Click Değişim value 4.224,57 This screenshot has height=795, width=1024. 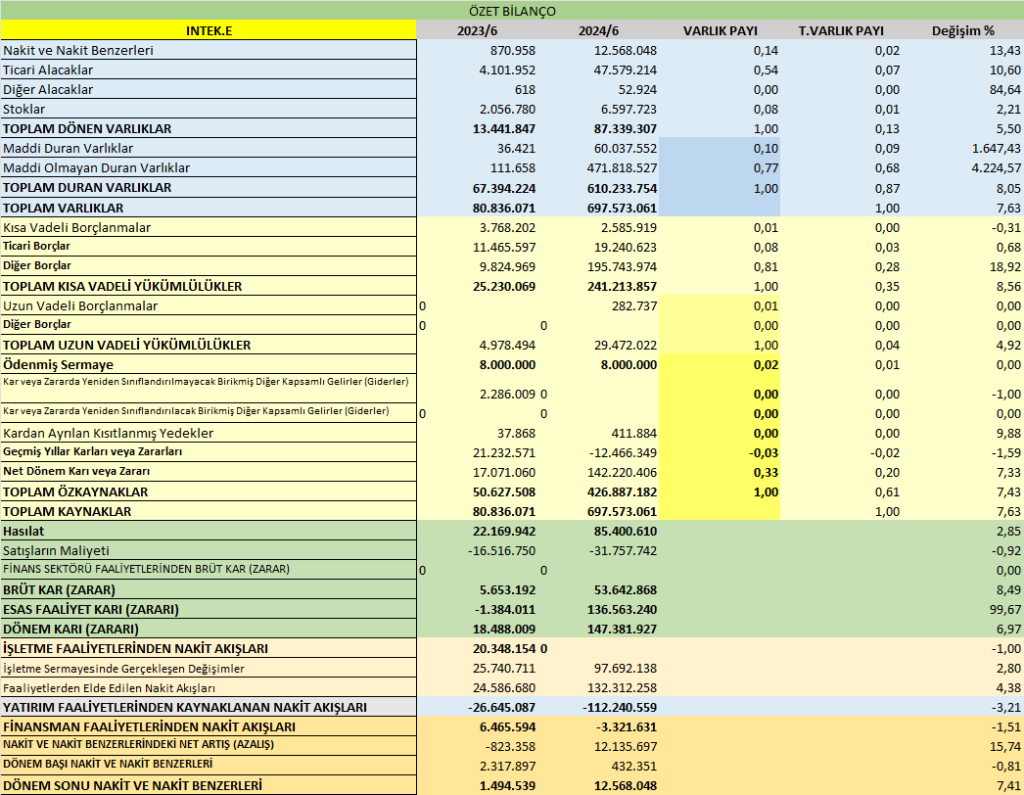996,168
